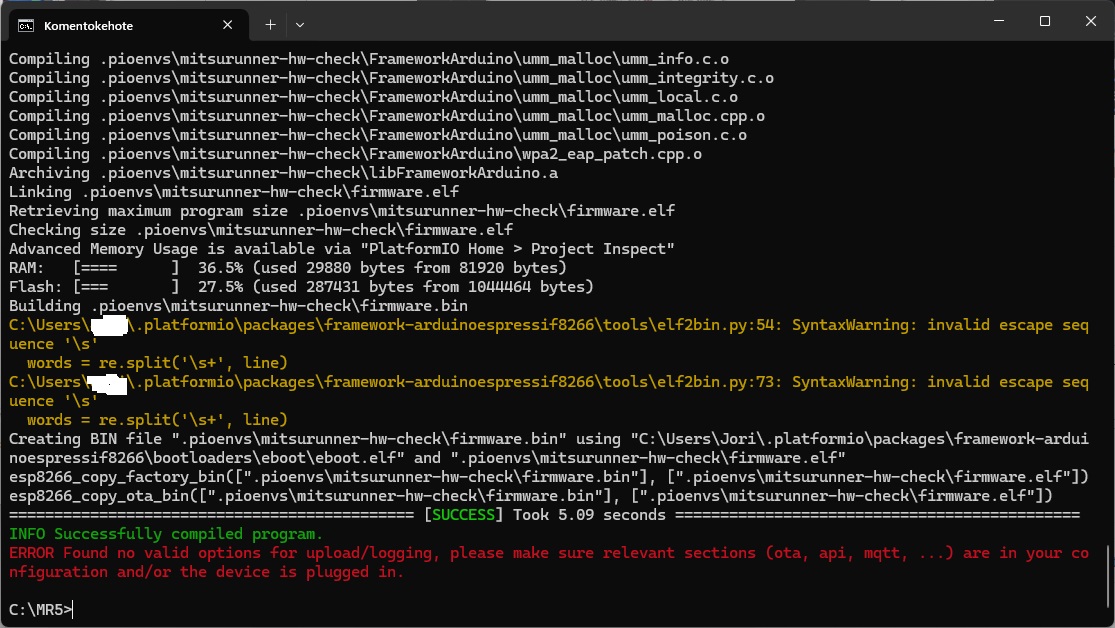
Task: Maximize the terminal window
Action: point(1044,21)
